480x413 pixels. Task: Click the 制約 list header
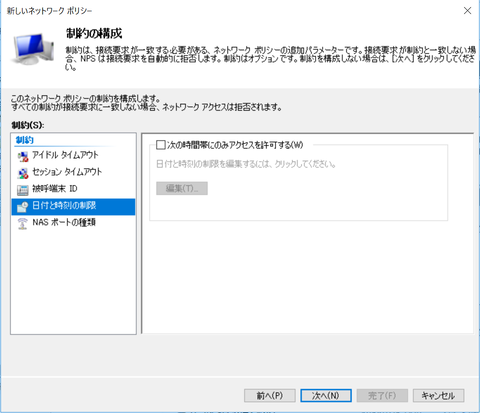[25, 140]
